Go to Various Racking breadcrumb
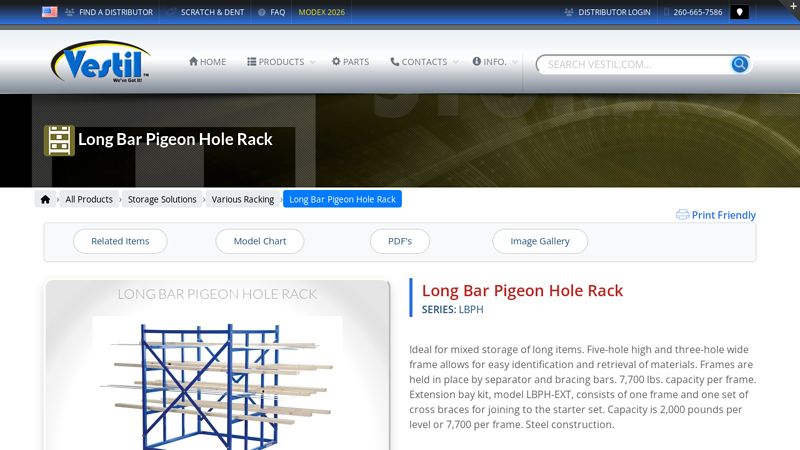This screenshot has width=800, height=450. coord(243,199)
